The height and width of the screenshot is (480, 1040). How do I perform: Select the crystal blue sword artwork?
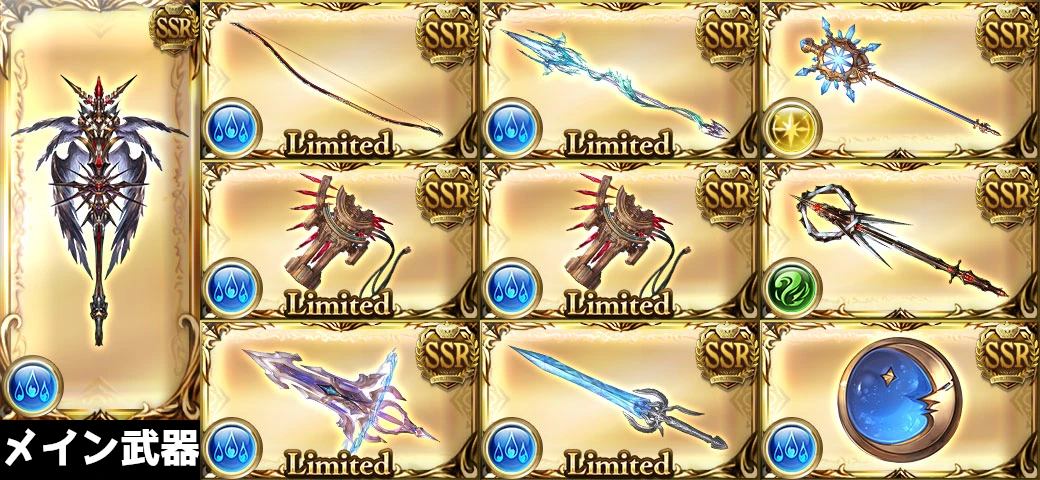pyautogui.click(x=619, y=396)
